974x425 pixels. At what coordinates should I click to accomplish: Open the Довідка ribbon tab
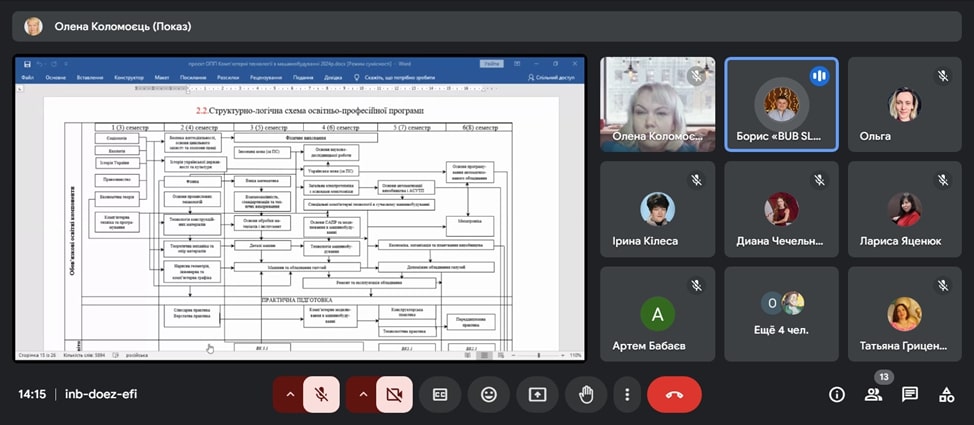tap(333, 78)
